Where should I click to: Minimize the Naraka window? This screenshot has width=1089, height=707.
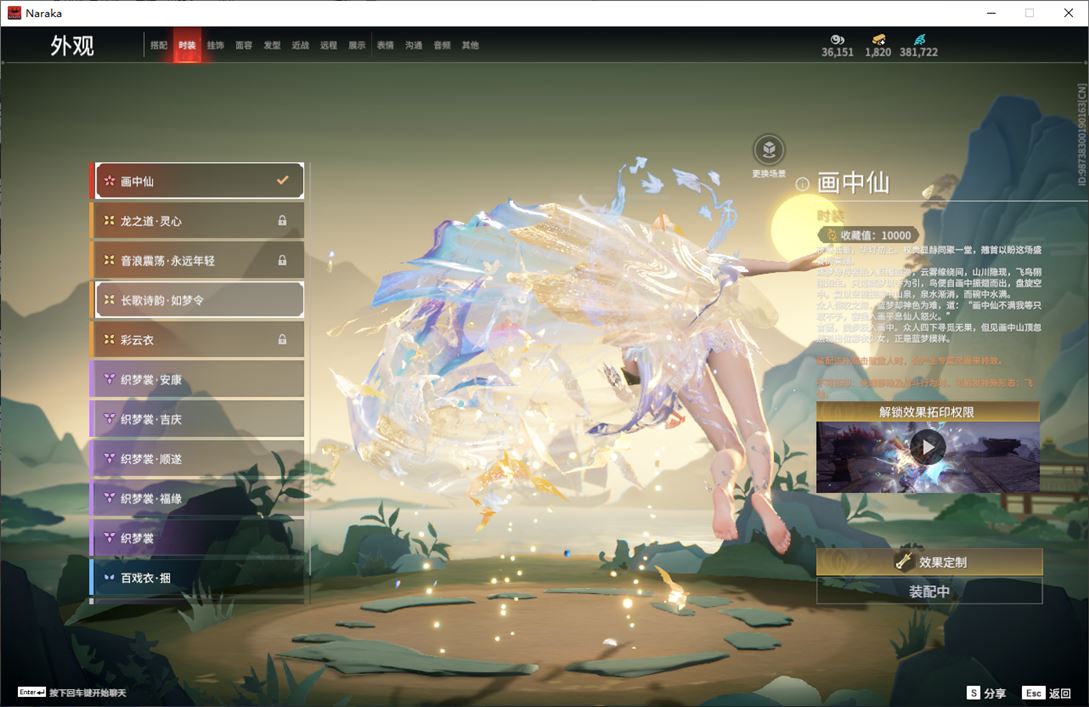tap(992, 13)
